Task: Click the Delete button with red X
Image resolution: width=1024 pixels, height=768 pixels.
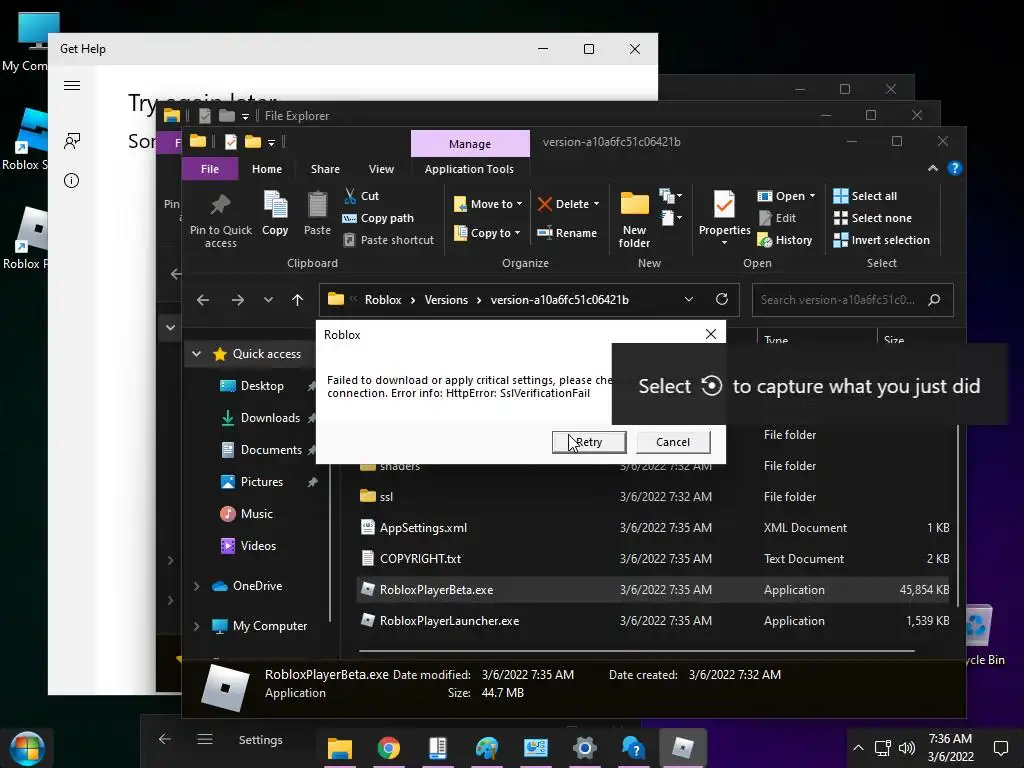Action: point(568,204)
